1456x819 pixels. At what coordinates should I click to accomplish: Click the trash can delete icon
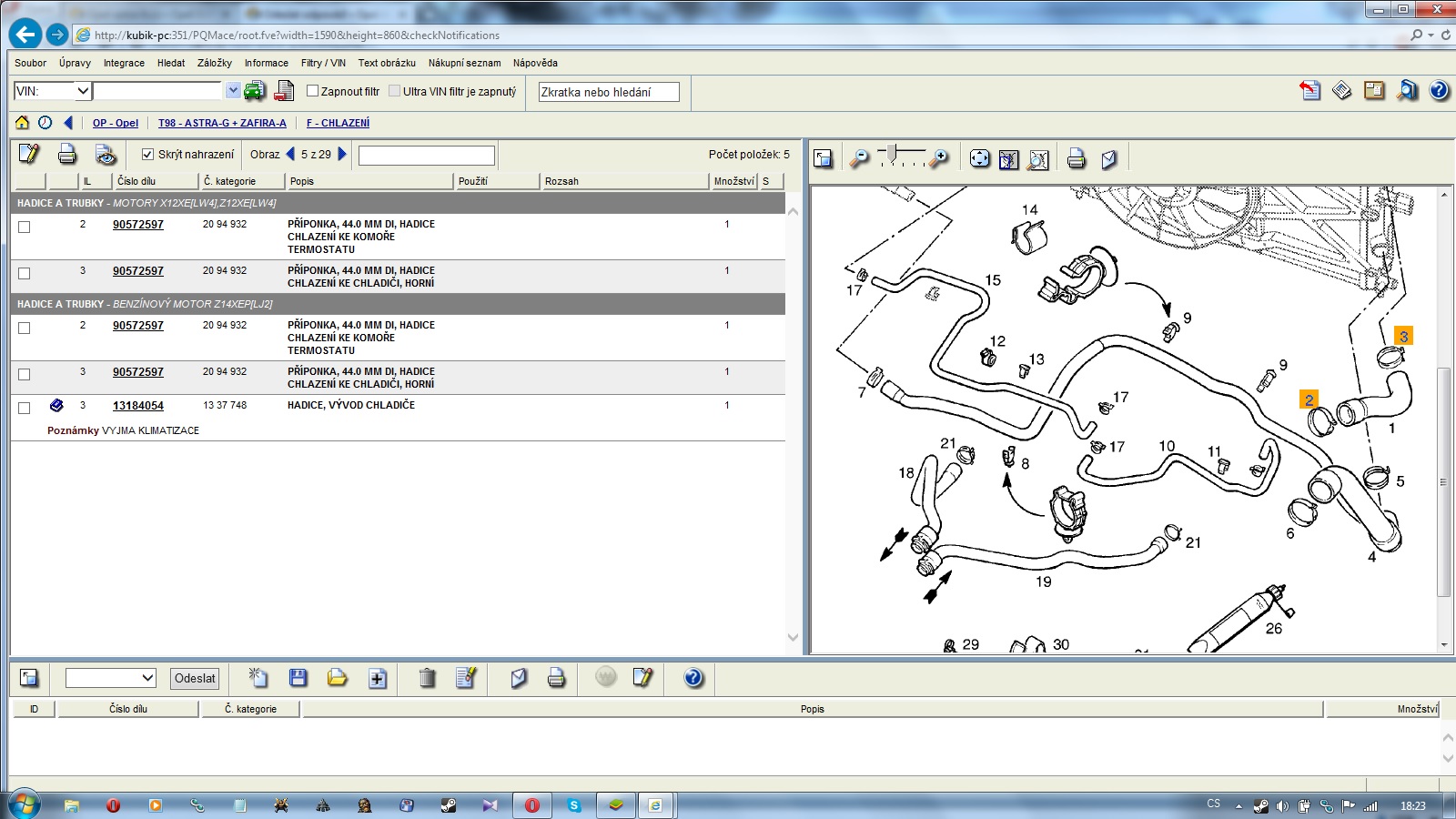427,678
